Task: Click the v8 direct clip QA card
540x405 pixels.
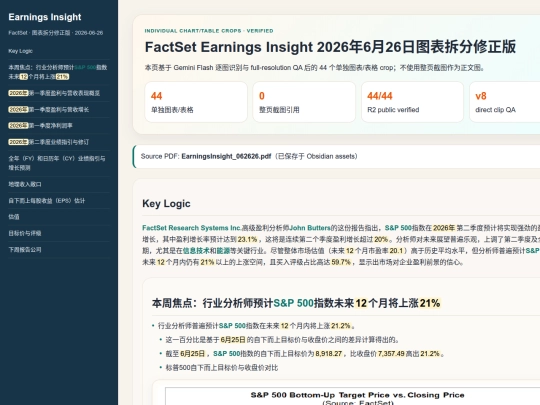Action: 505,102
